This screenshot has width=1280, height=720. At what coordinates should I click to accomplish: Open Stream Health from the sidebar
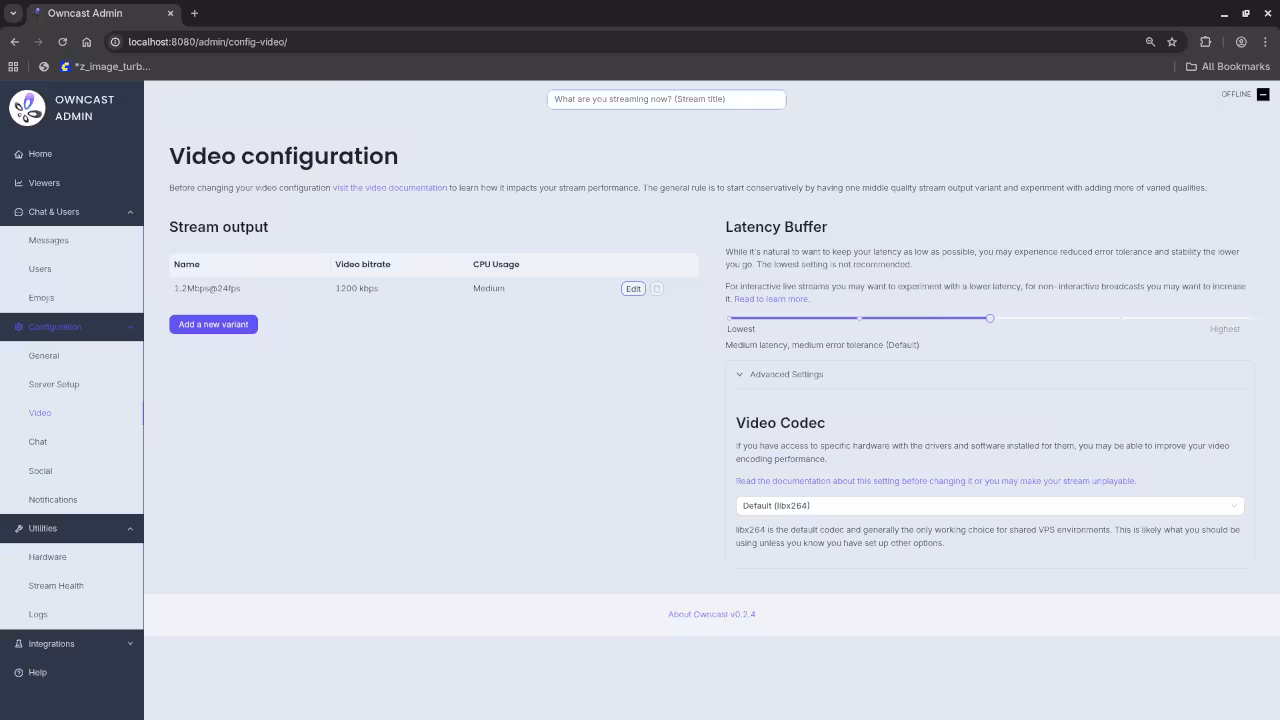point(56,585)
